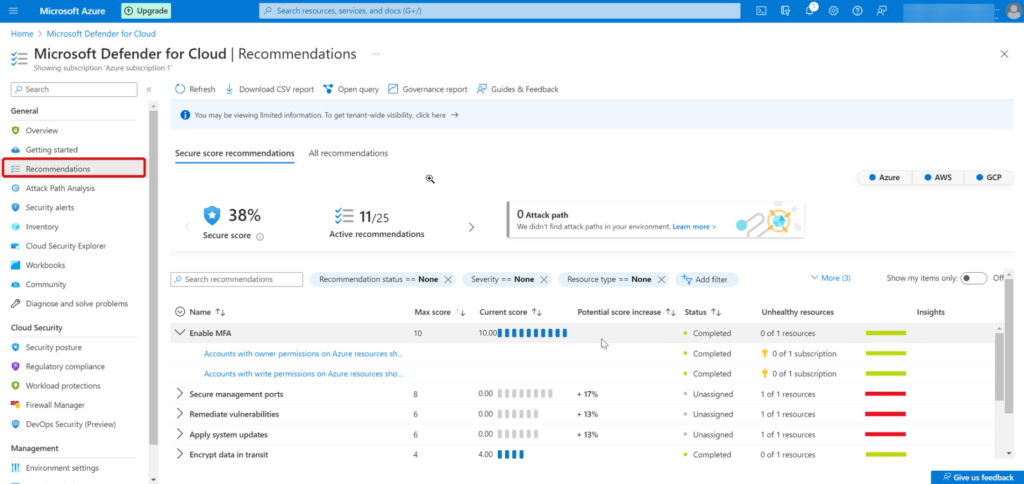Select Secure score recommendations tab
The width and height of the screenshot is (1024, 484).
[234, 153]
